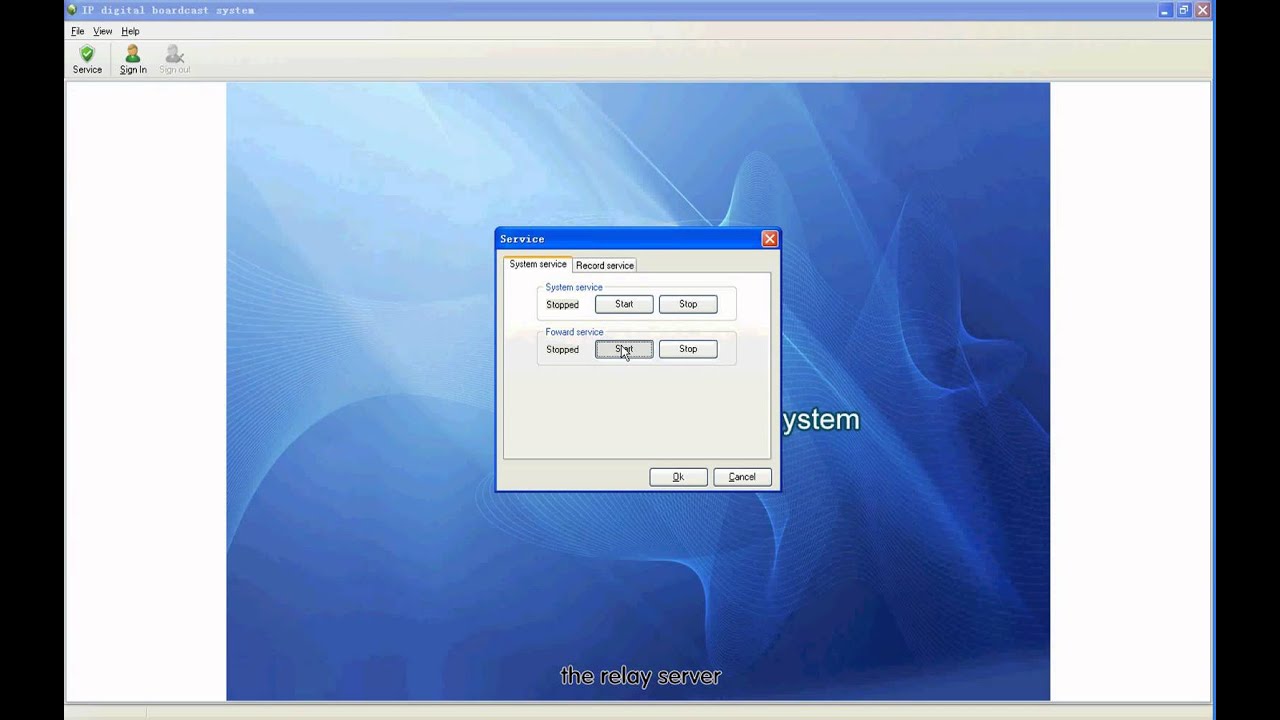The height and width of the screenshot is (720, 1280).
Task: Click the Sign In toolbar icon
Action: (x=133, y=60)
